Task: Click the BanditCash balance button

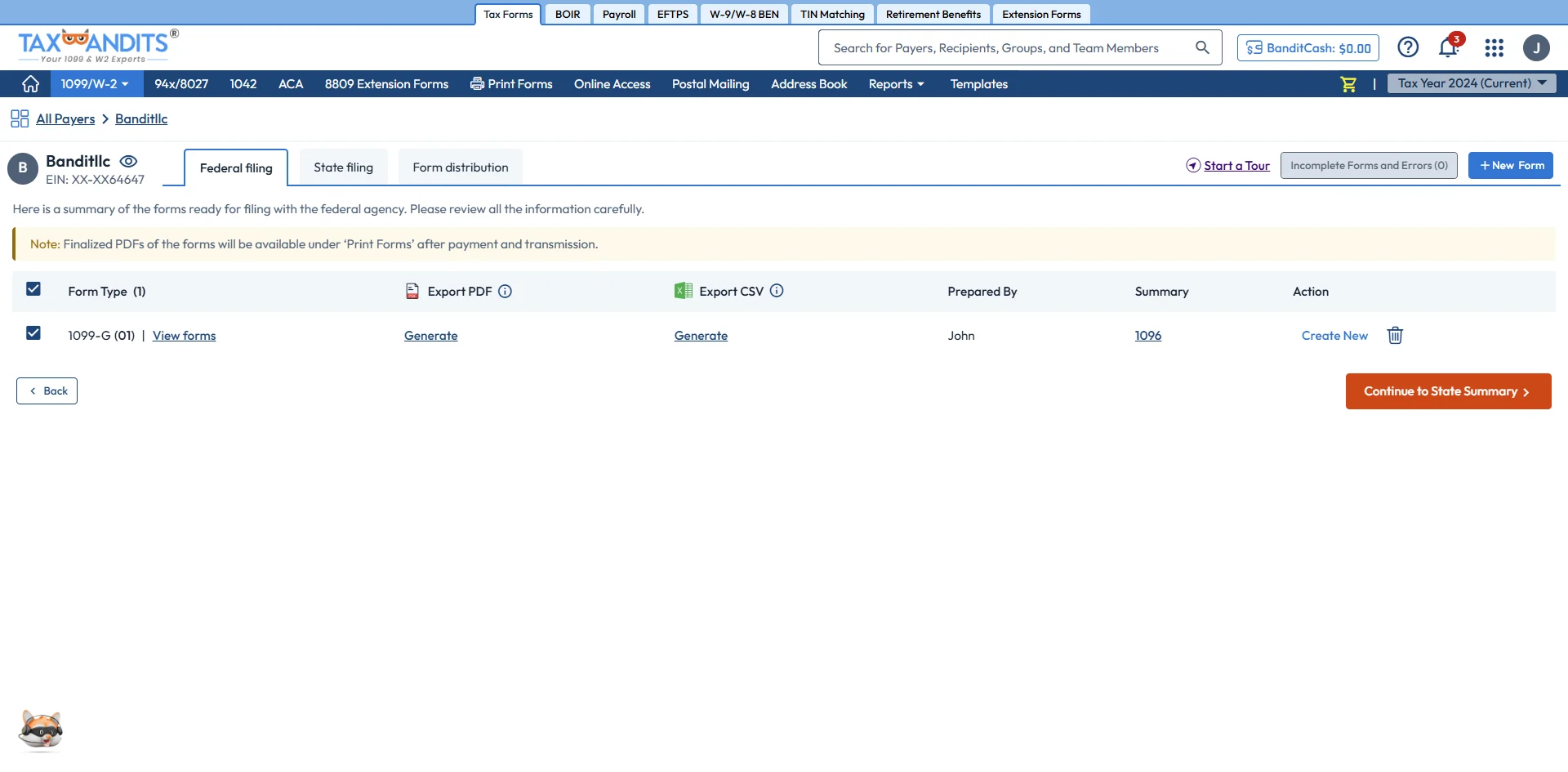Action: 1308,47
